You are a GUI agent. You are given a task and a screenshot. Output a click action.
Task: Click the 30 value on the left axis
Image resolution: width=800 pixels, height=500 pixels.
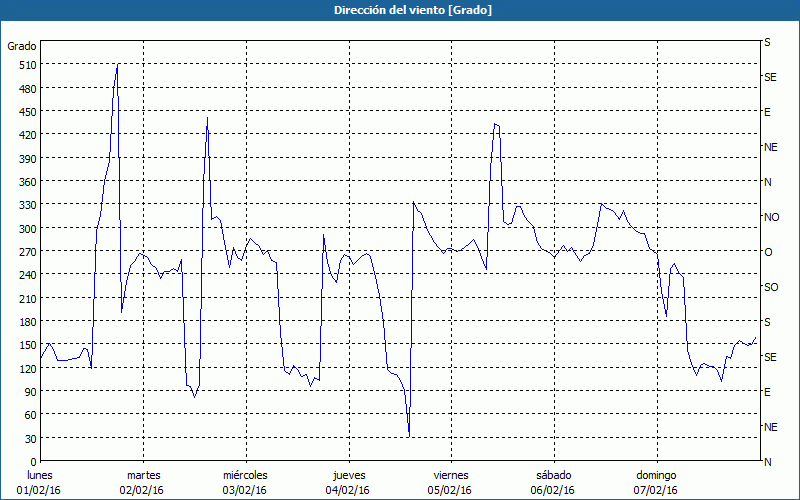pos(29,439)
